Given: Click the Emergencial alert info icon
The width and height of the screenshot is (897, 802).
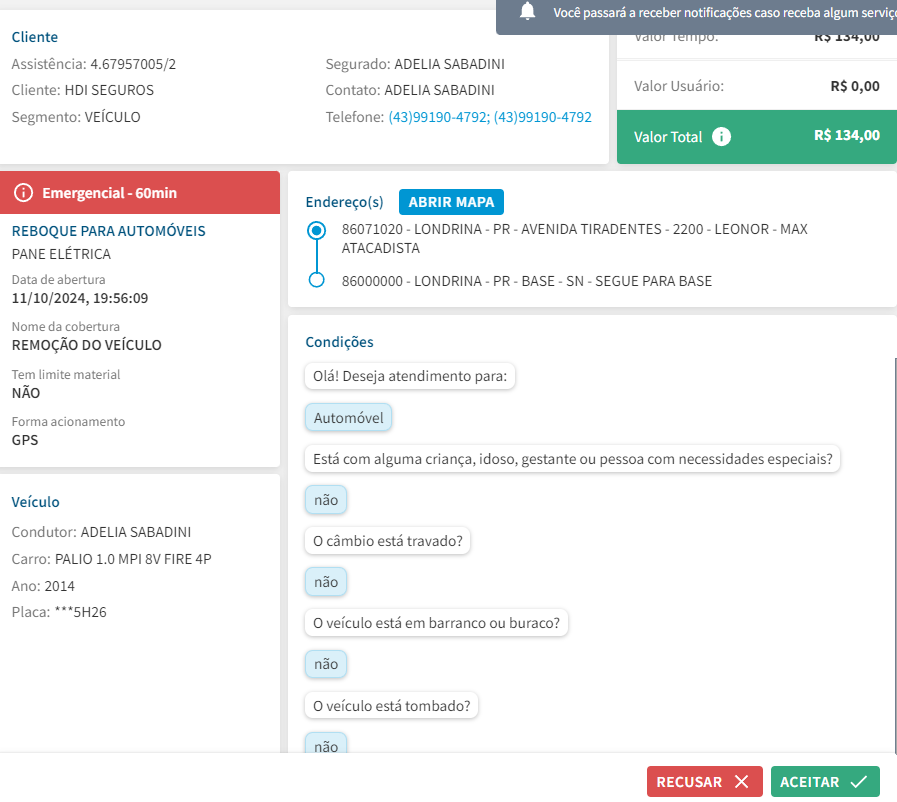Looking at the screenshot, I should (x=23, y=193).
